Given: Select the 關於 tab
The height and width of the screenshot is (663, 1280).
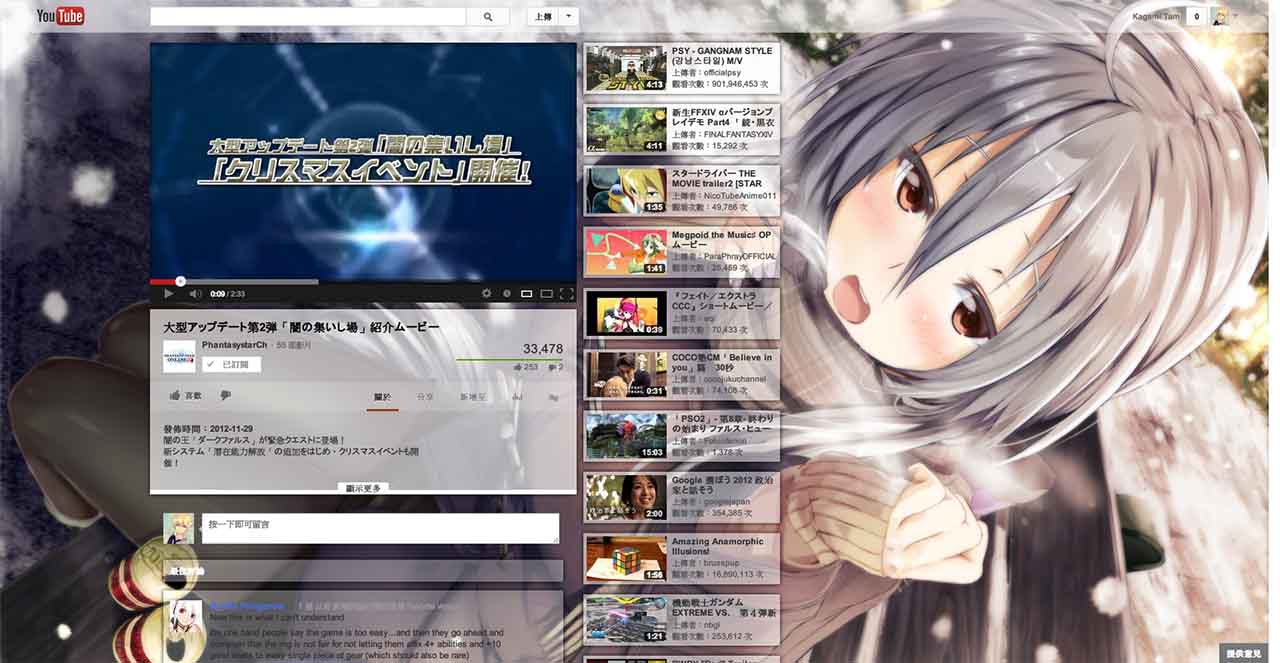Looking at the screenshot, I should tap(381, 397).
